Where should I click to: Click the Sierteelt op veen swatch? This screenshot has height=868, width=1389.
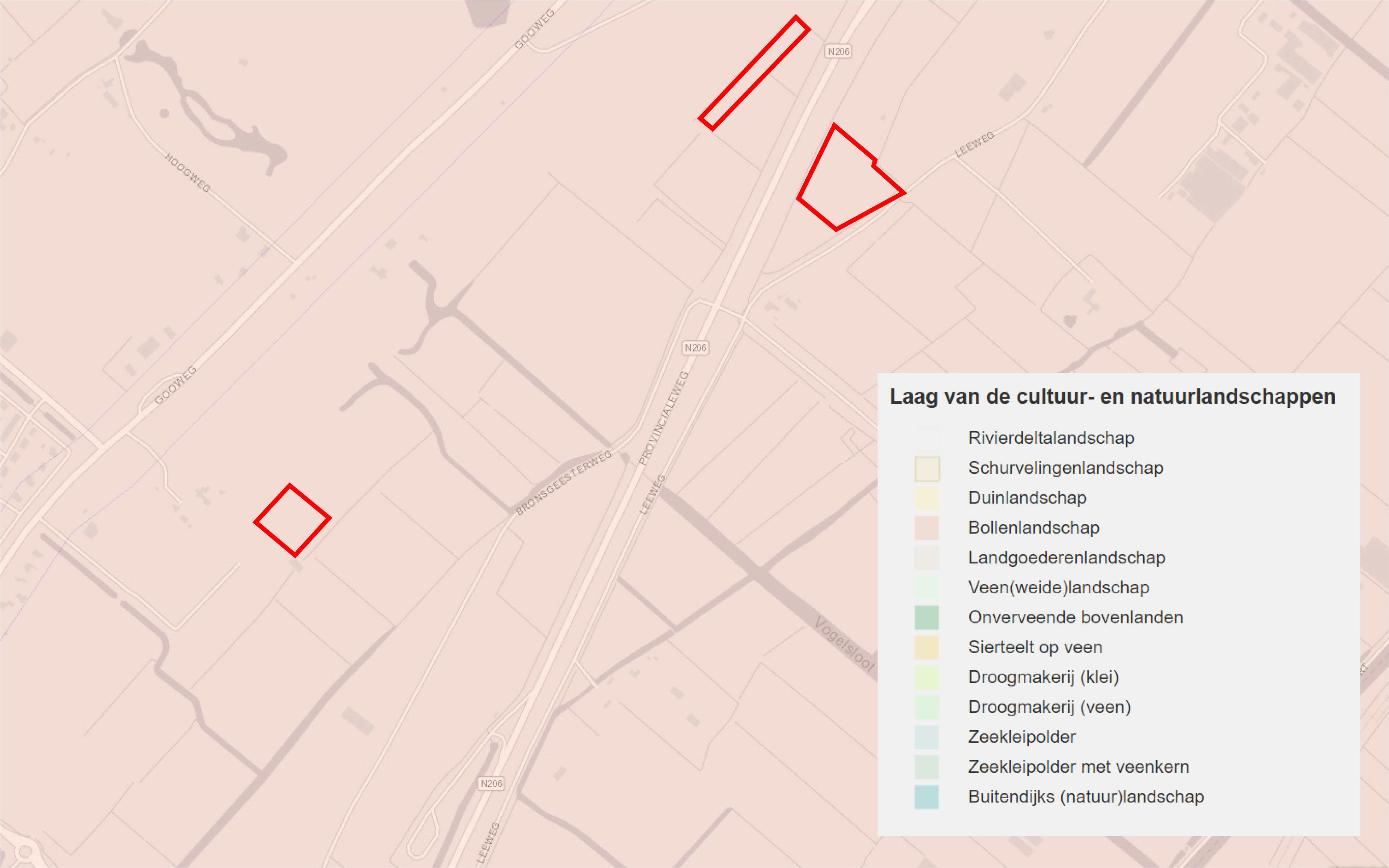pos(926,647)
